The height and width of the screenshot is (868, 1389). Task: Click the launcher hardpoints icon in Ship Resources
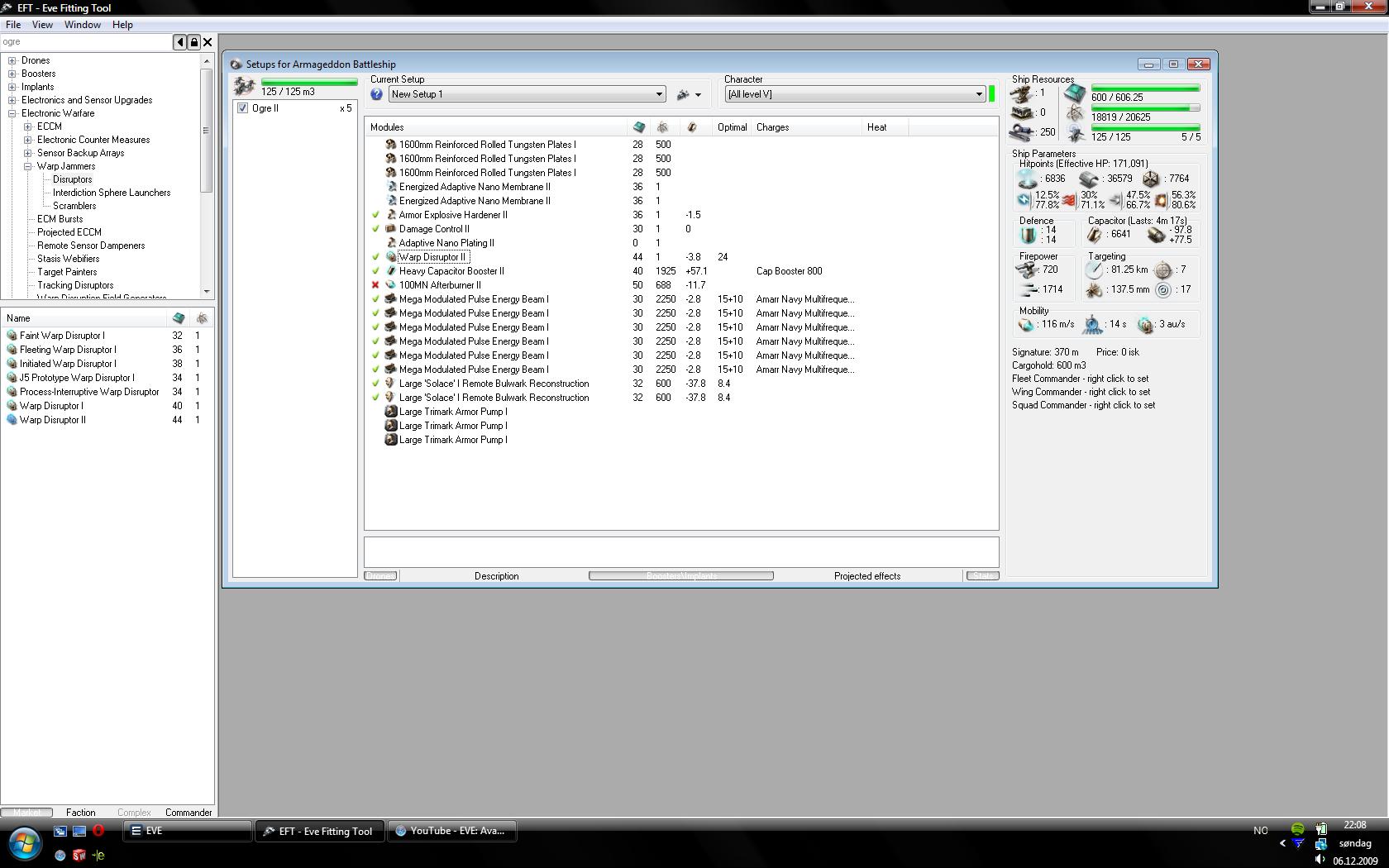pos(1022,112)
